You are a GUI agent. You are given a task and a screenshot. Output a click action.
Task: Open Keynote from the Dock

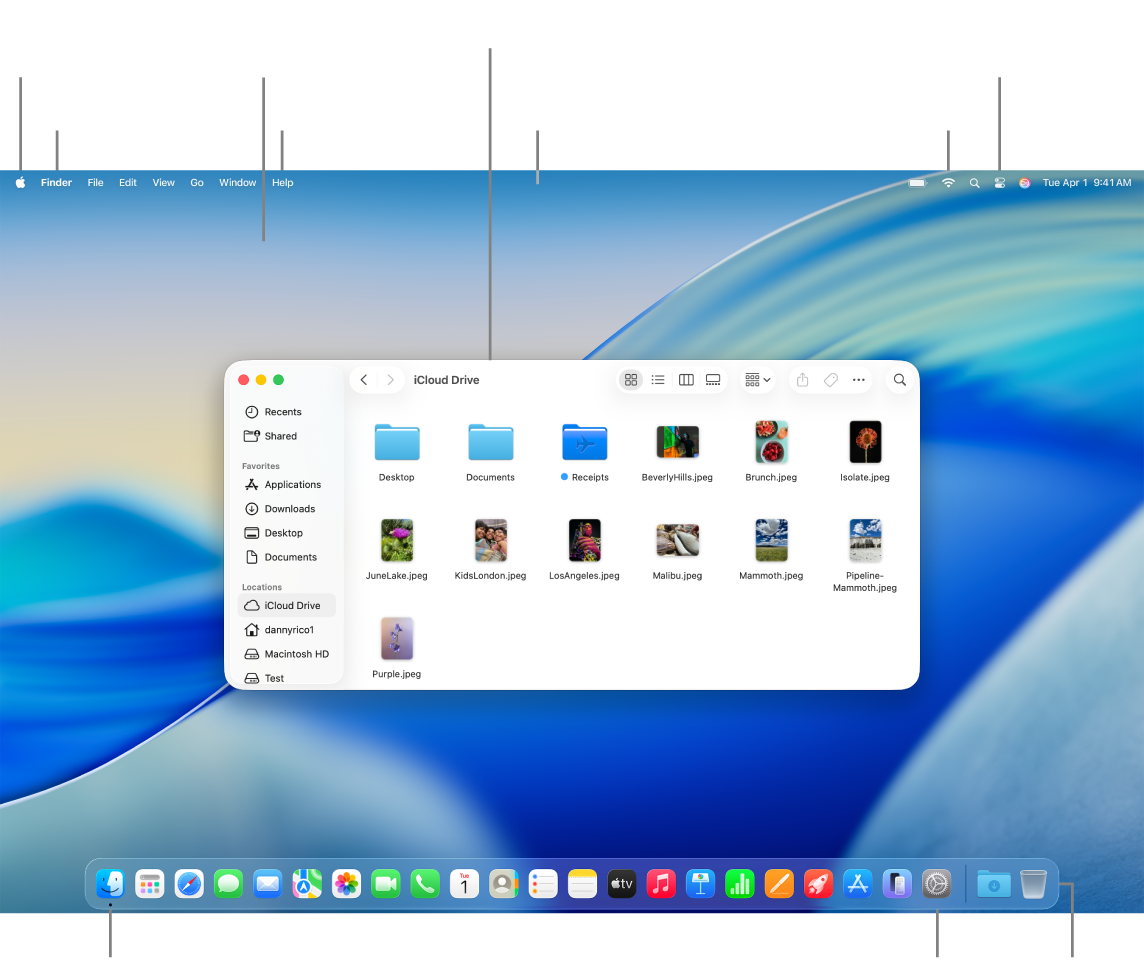pyautogui.click(x=700, y=884)
